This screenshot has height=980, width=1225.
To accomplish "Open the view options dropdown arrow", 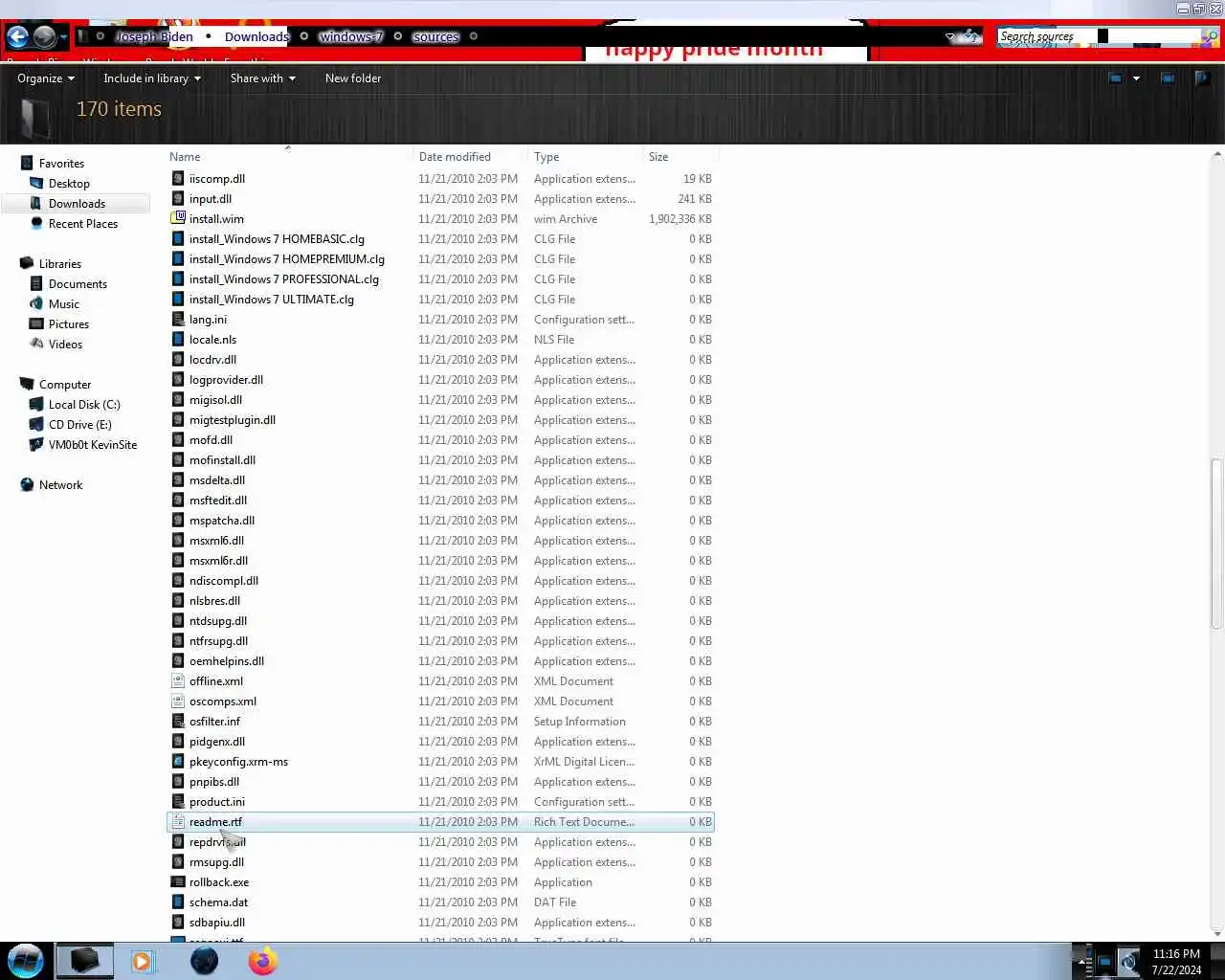I will click(1136, 78).
